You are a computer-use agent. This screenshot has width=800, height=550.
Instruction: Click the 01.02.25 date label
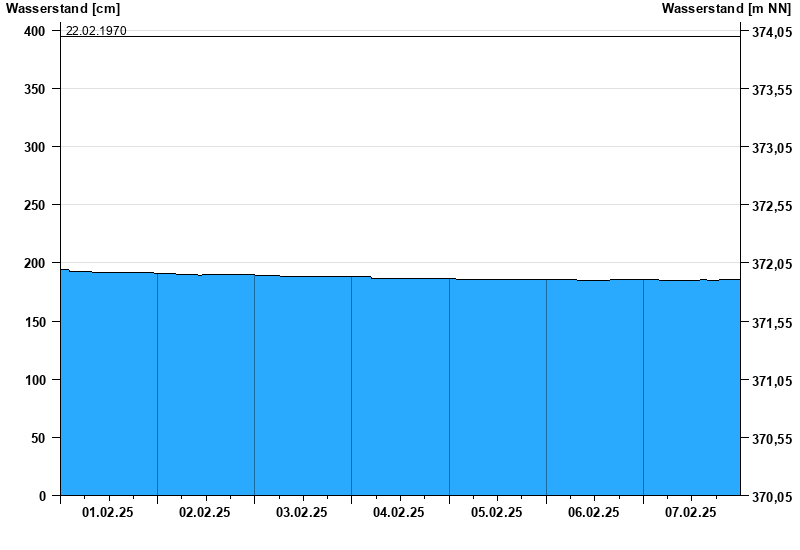[108, 513]
